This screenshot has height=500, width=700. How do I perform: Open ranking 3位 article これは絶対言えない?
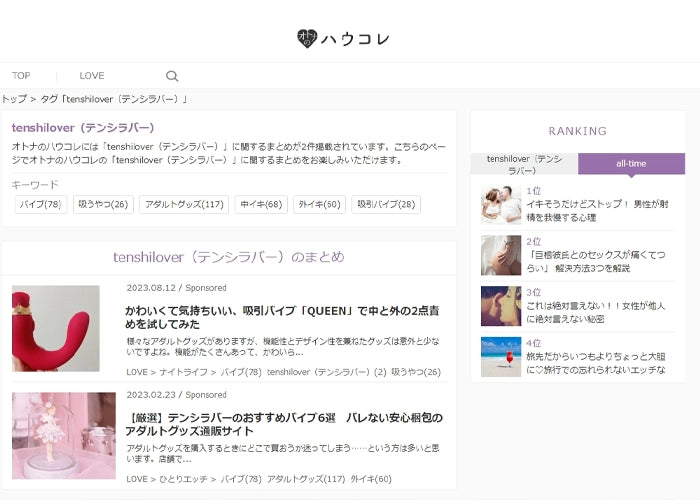[x=596, y=312]
